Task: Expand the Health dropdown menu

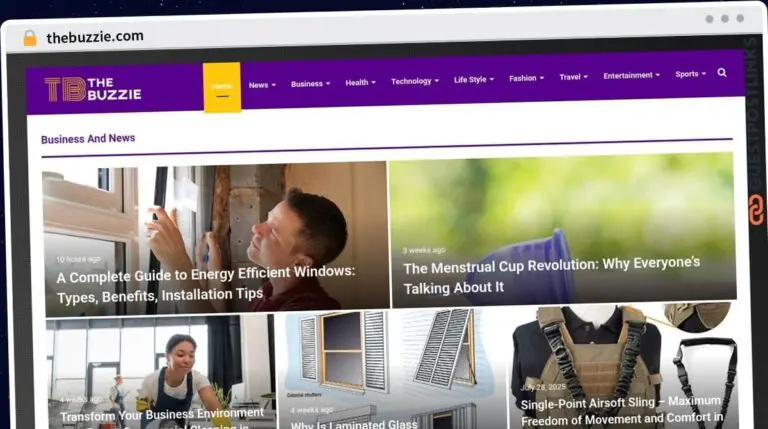Action: [360, 82]
